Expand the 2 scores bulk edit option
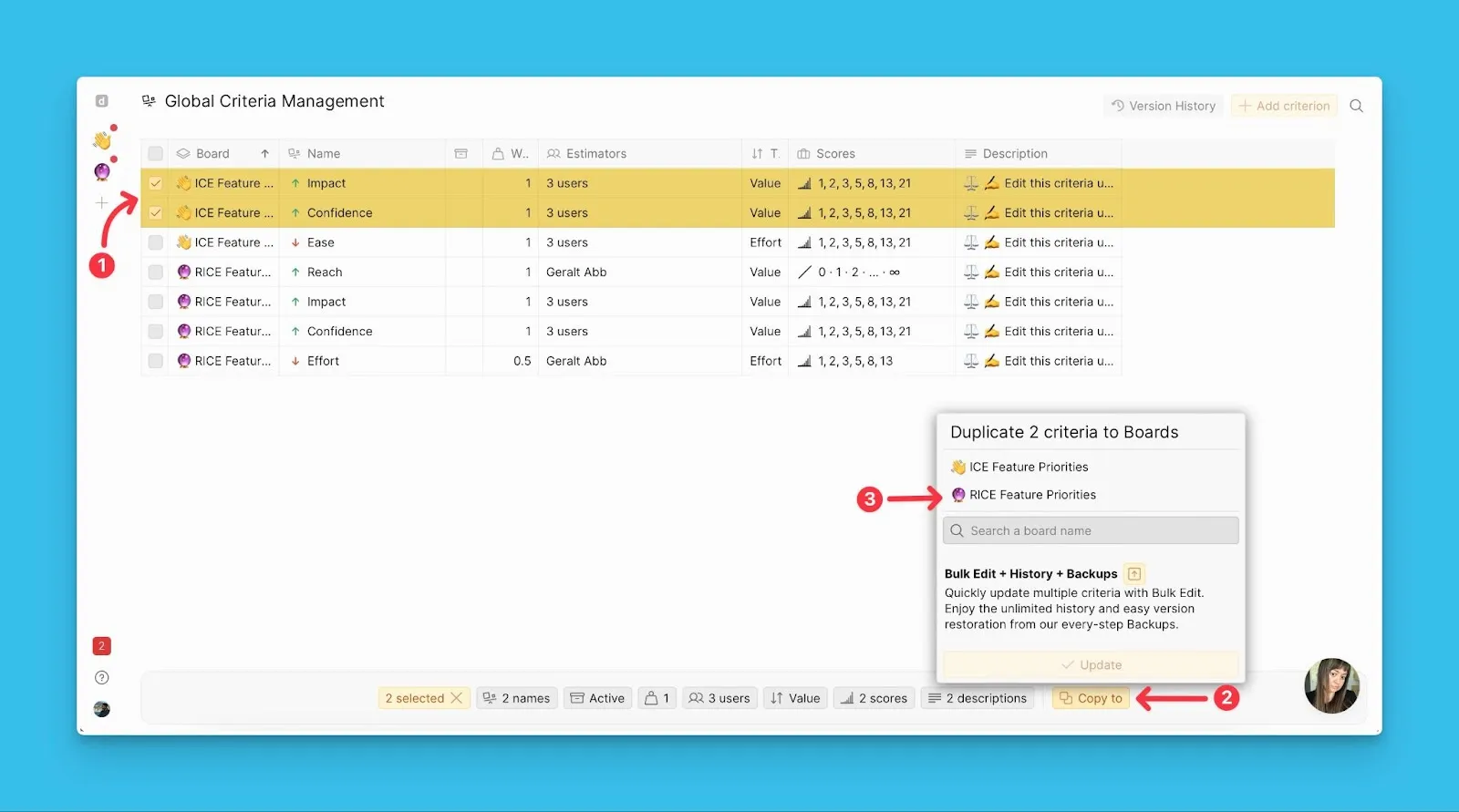Image resolution: width=1459 pixels, height=812 pixels. [874, 698]
